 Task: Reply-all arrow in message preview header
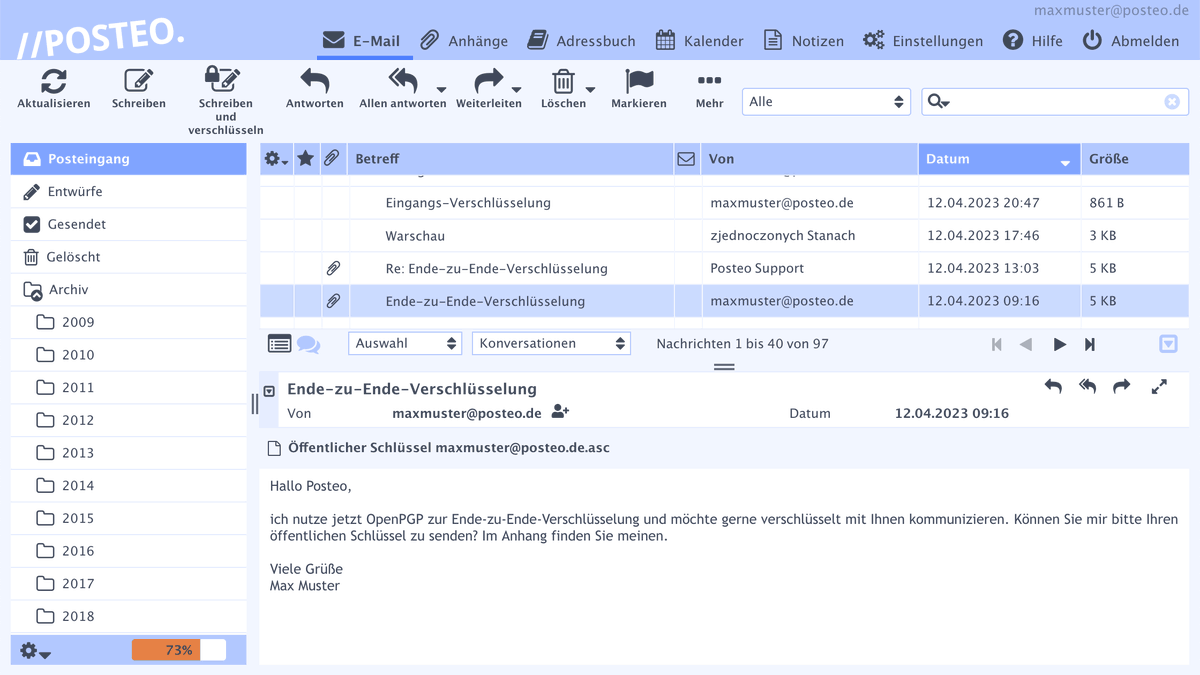1088,386
